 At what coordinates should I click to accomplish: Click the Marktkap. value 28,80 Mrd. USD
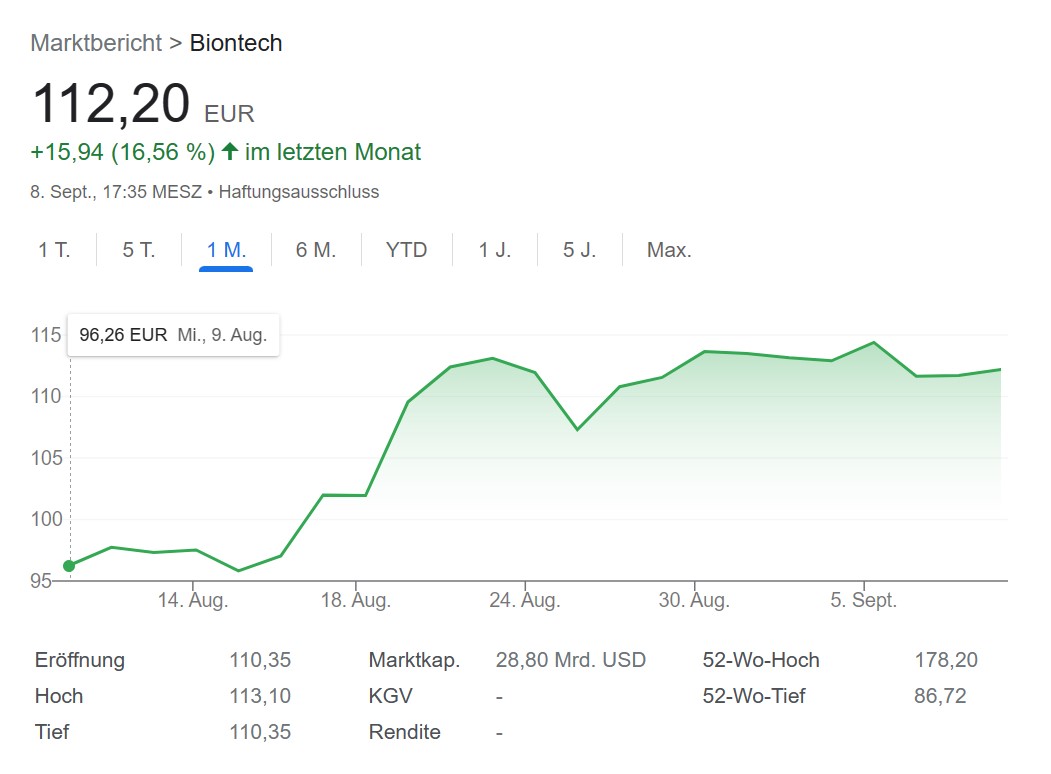570,660
